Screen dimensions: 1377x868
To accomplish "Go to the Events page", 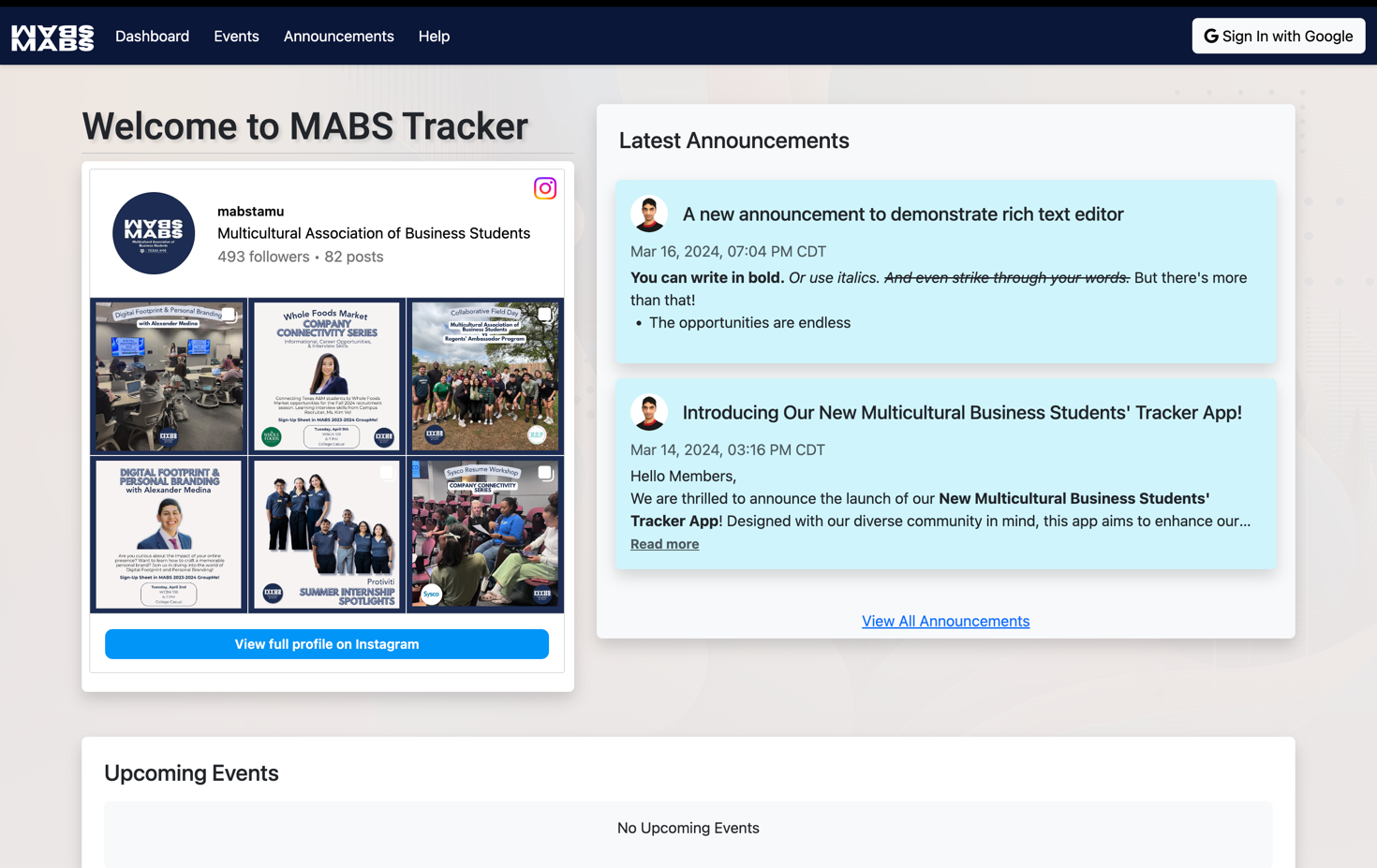I will pyautogui.click(x=236, y=37).
